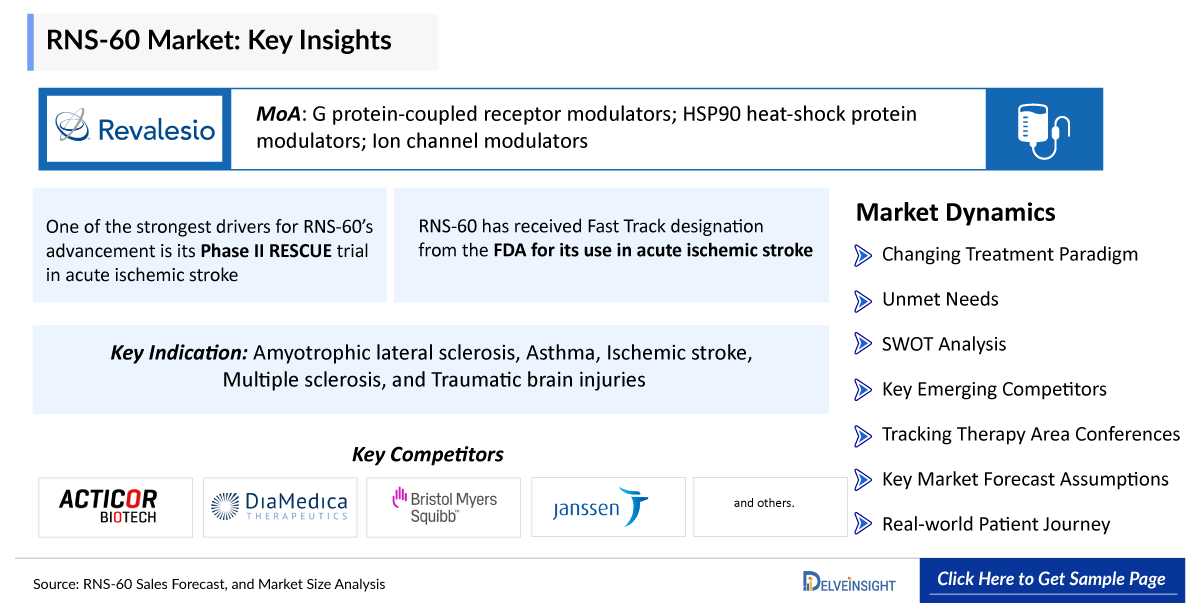The image size is (1200, 603).
Task: Open the DelveInsight logo in the footer
Action: [849, 581]
